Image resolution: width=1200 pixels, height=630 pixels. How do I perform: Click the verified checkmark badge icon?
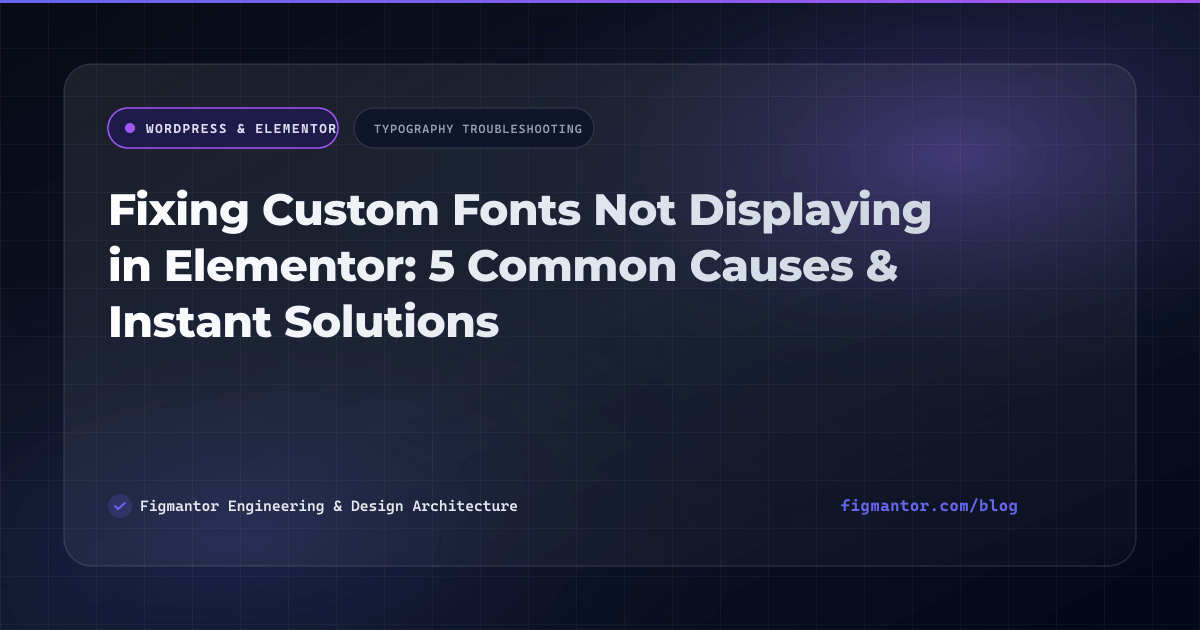tap(120, 506)
